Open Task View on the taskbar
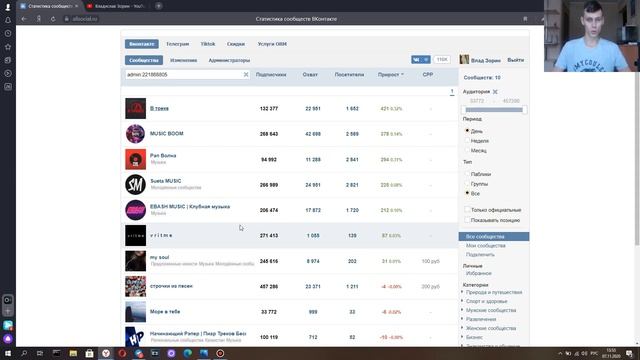640x360 pixels. (40, 353)
